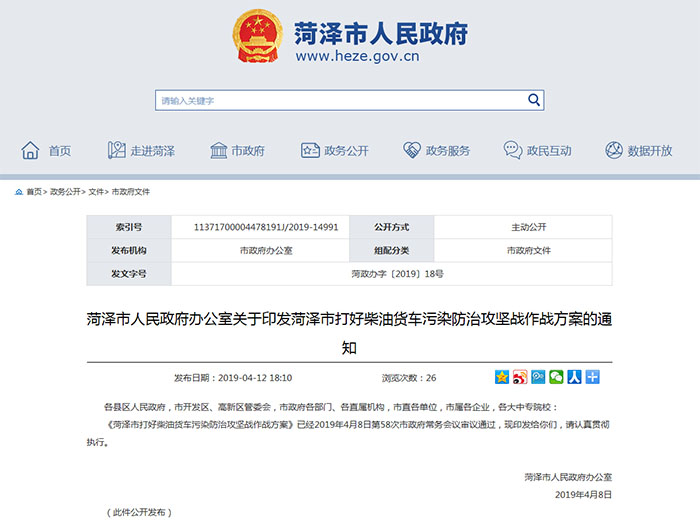The width and height of the screenshot is (700, 530).
Task: Click 市政府文件 breadcrumb link
Action: [x=130, y=191]
